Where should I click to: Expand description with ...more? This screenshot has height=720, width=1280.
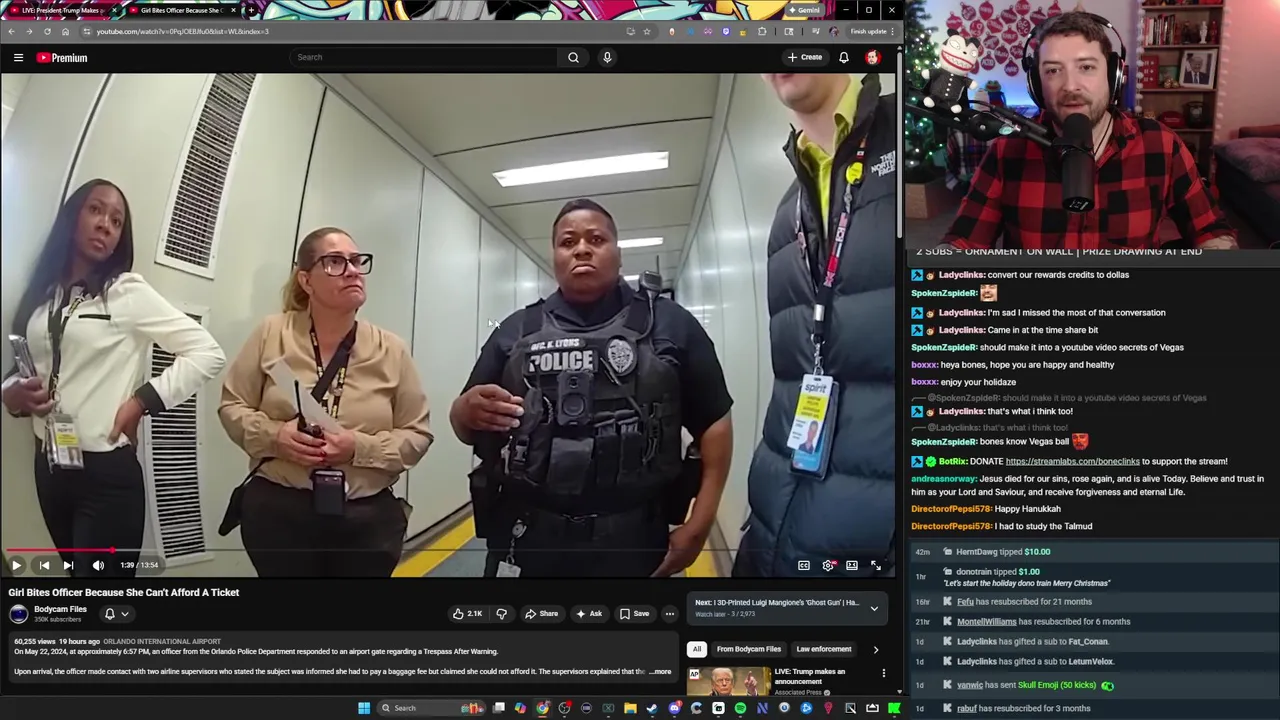(659, 672)
